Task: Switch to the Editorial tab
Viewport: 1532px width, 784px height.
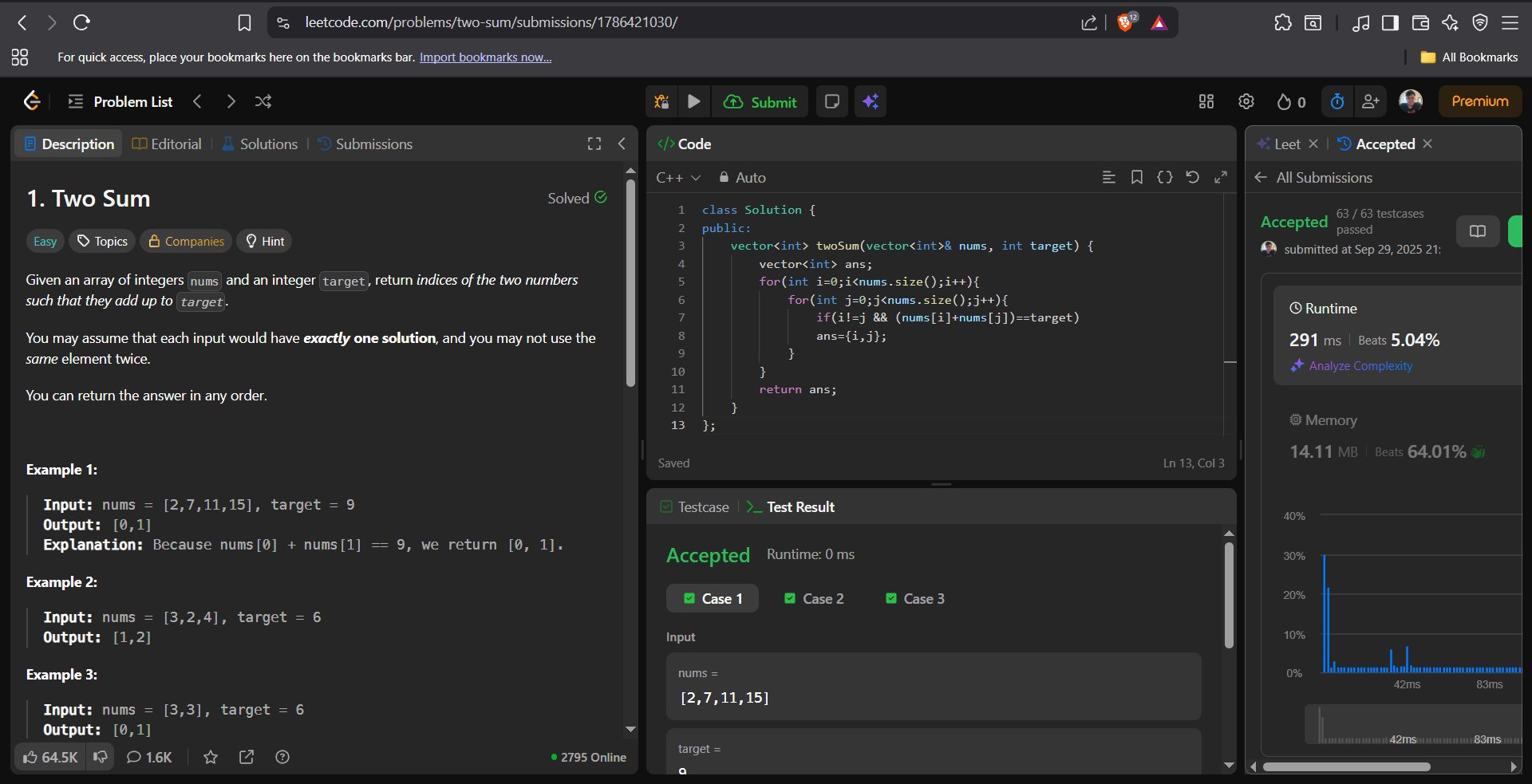Action: 167,144
